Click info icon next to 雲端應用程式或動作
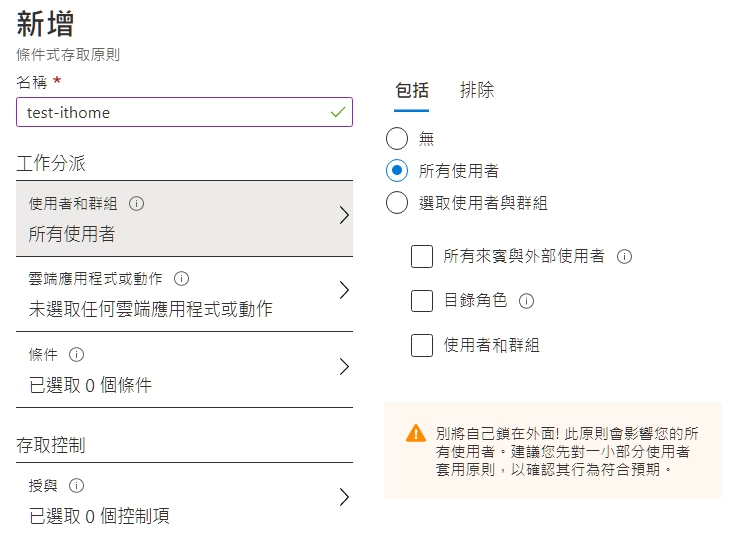Viewport: 737px width, 536px height. (x=181, y=278)
